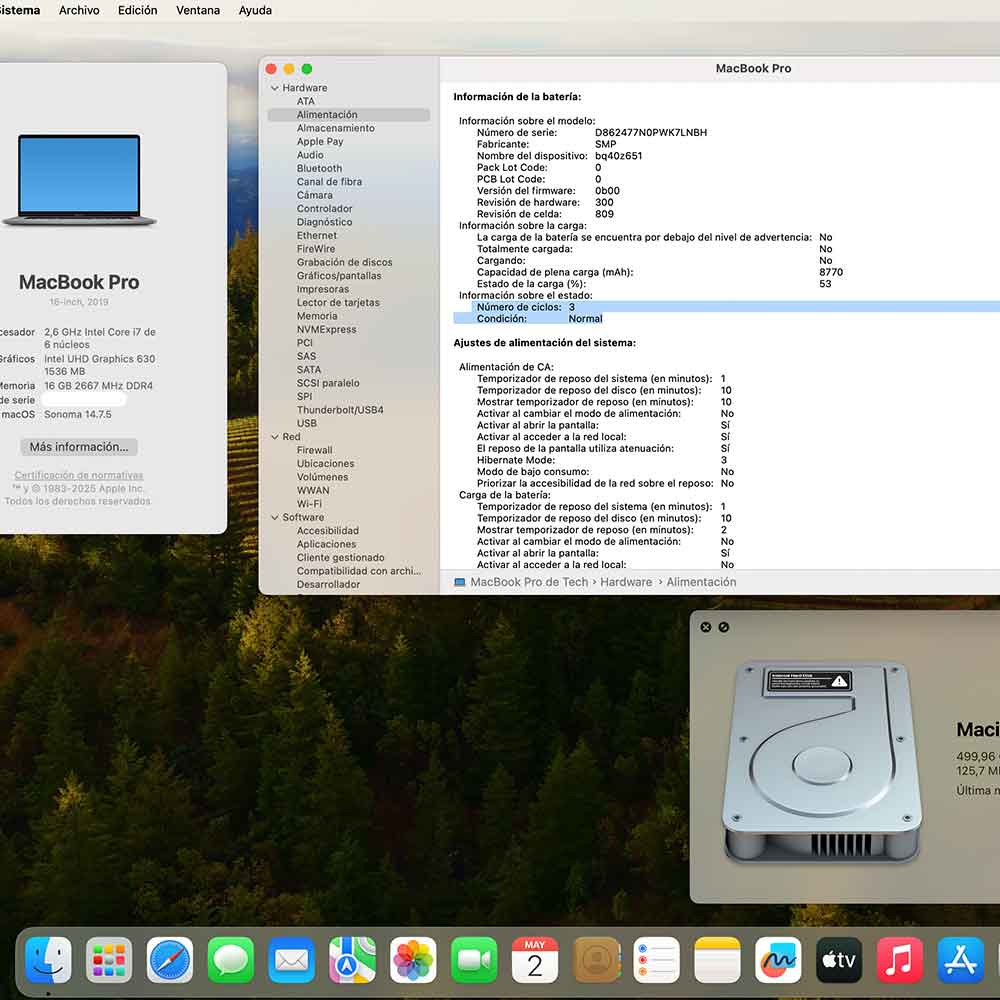Screen dimensions: 1000x1000
Task: Select Thunderbolt/USB4 in the sidebar
Action: (x=340, y=409)
